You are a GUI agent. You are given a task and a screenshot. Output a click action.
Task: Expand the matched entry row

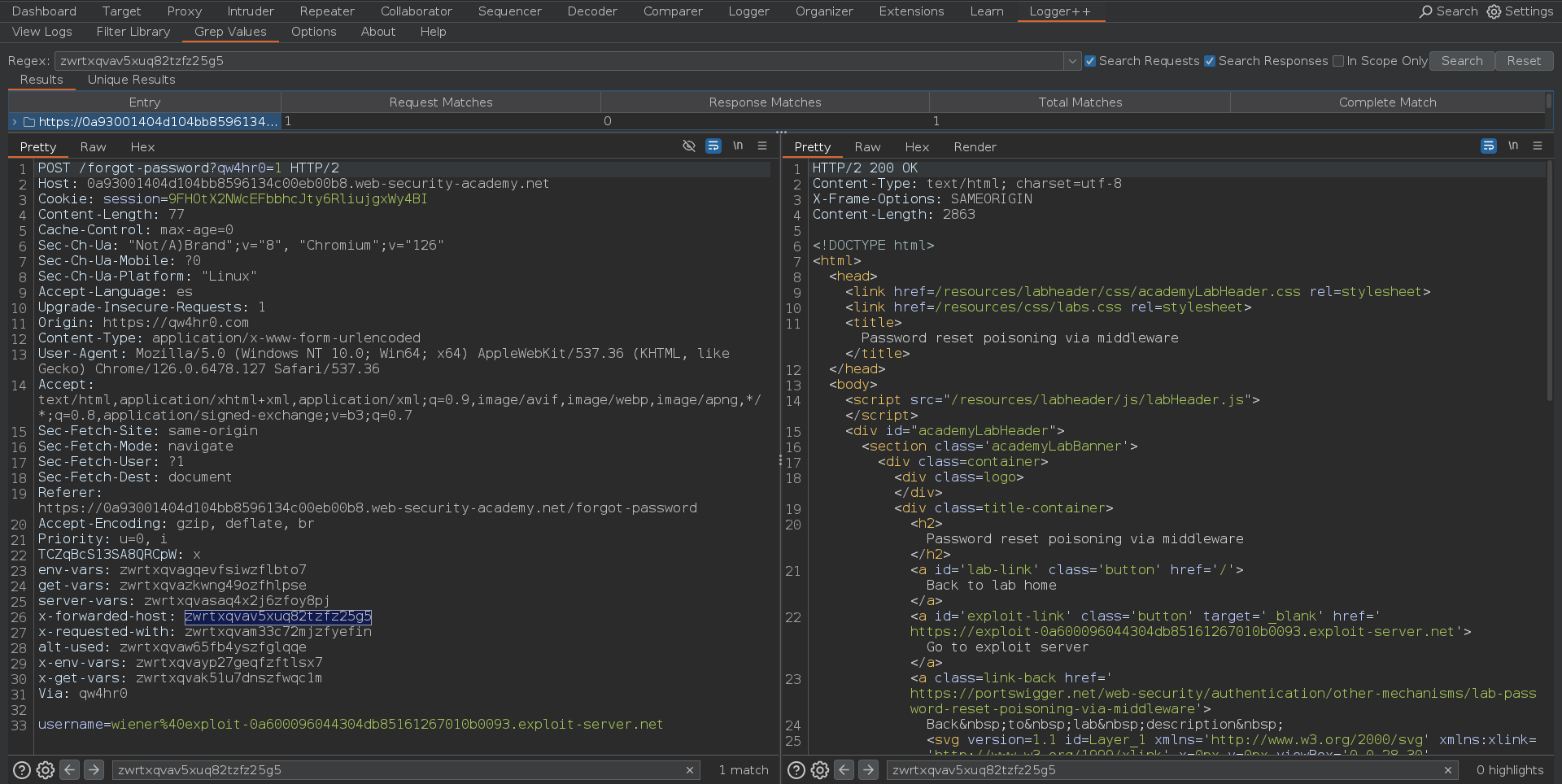point(15,121)
